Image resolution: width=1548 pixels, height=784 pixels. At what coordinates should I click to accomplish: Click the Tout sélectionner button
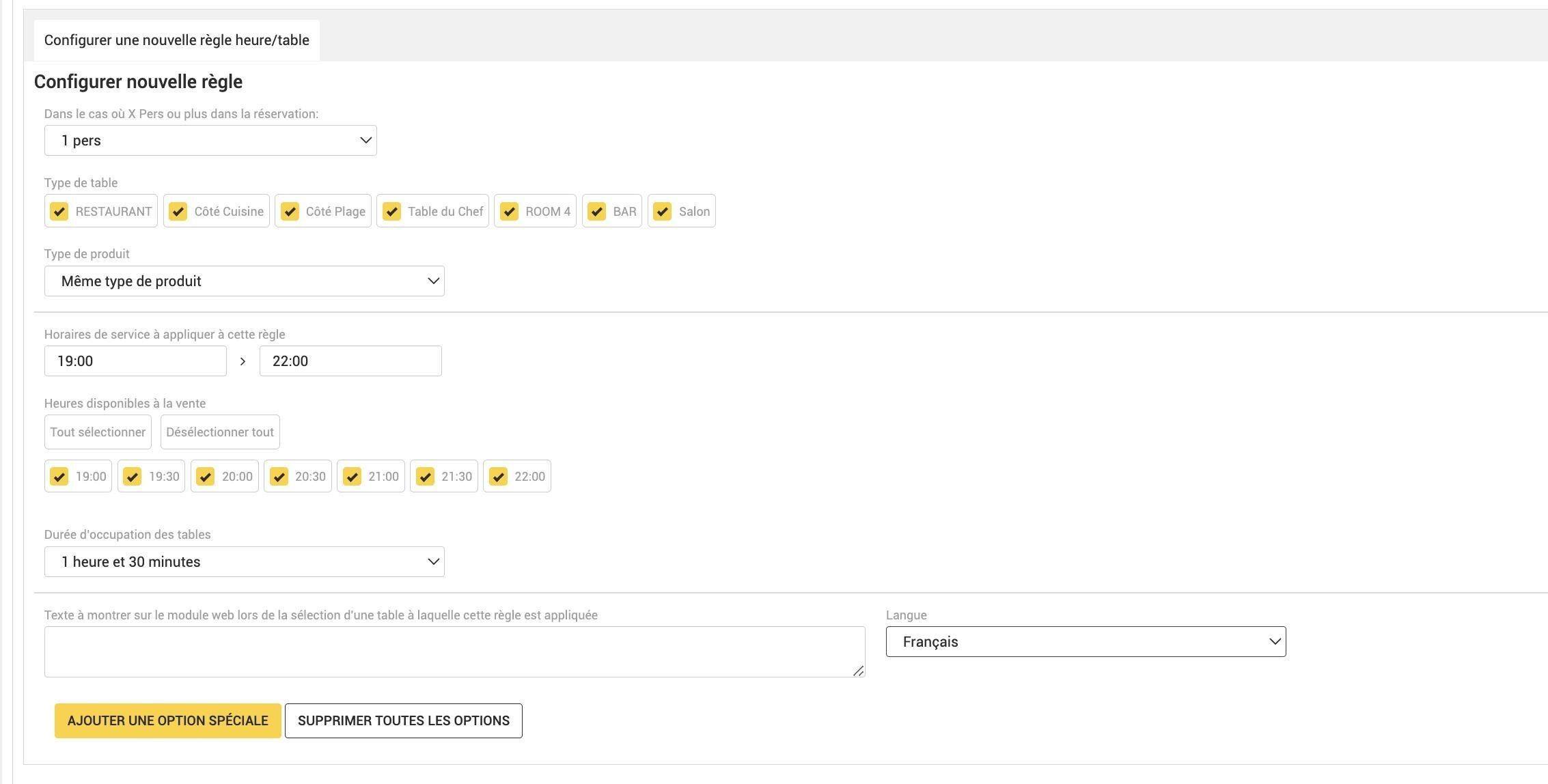(98, 432)
